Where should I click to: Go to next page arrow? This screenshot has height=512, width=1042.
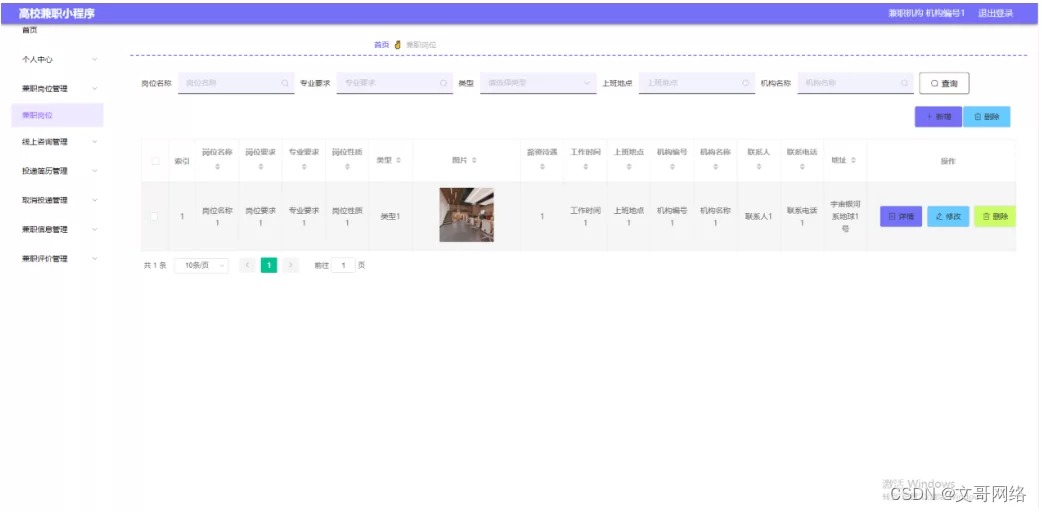[290, 265]
